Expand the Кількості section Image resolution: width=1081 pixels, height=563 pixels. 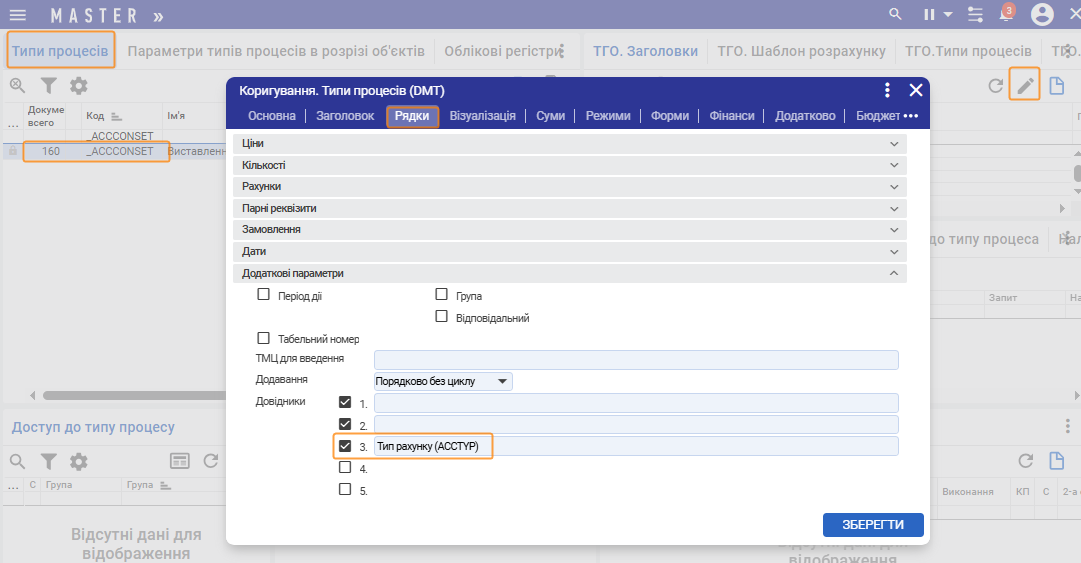(569, 165)
